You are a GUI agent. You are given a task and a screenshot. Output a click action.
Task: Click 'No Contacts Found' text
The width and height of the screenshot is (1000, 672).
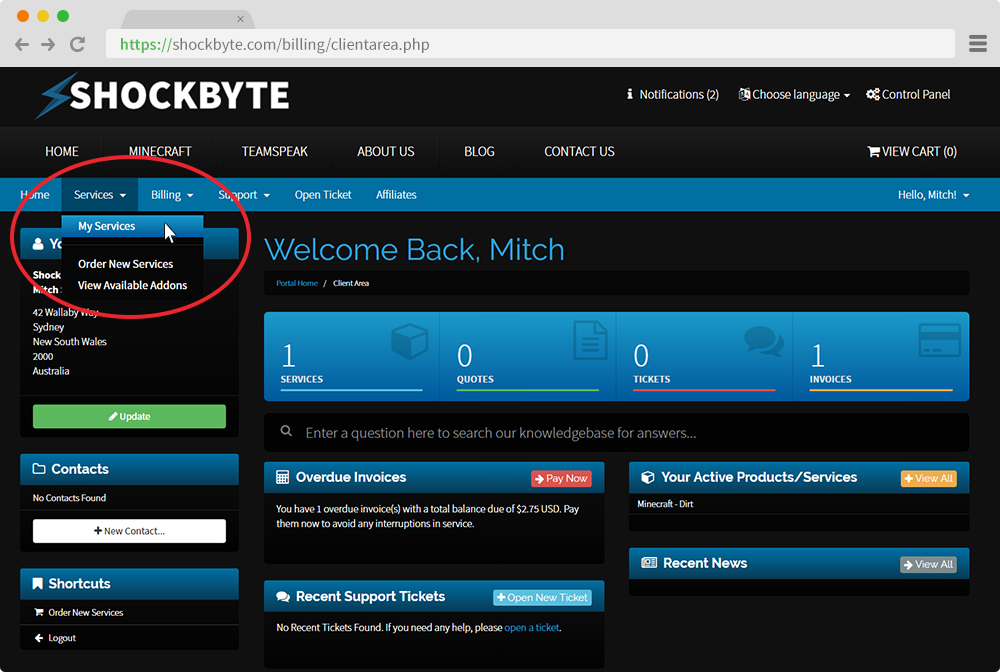(x=70, y=498)
